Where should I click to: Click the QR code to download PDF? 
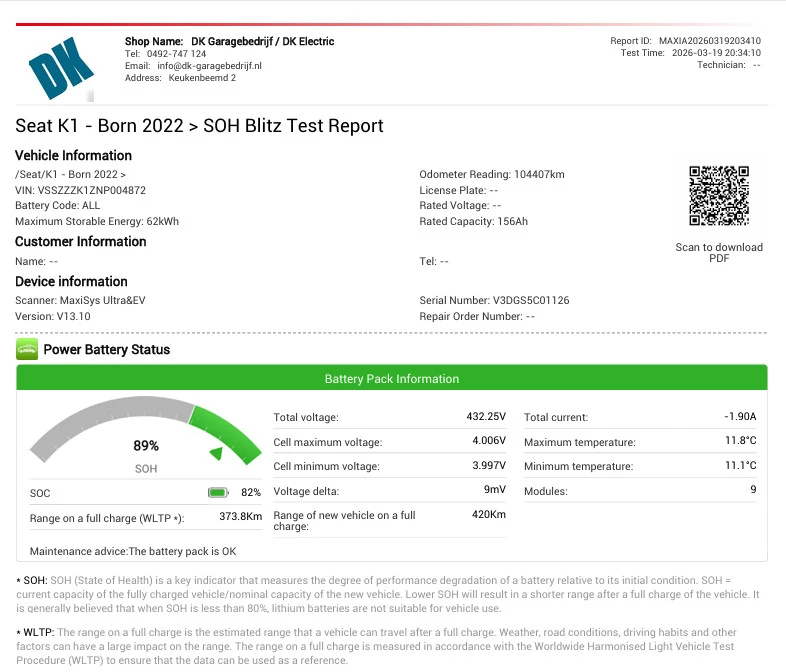[718, 196]
